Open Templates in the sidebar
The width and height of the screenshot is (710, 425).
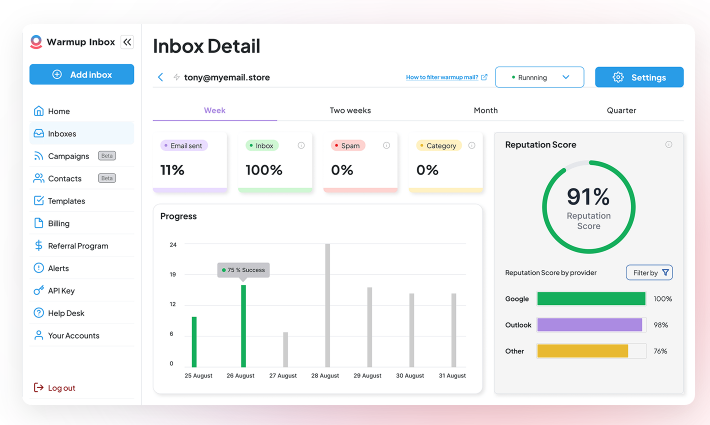82,201
